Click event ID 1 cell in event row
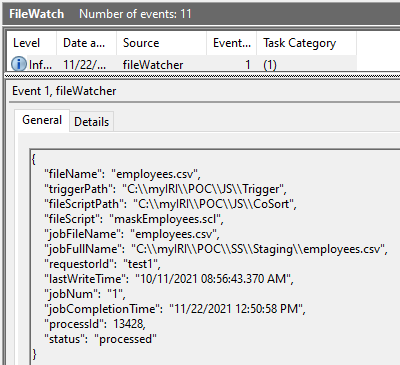This screenshot has height=365, width=400. pyautogui.click(x=248, y=65)
